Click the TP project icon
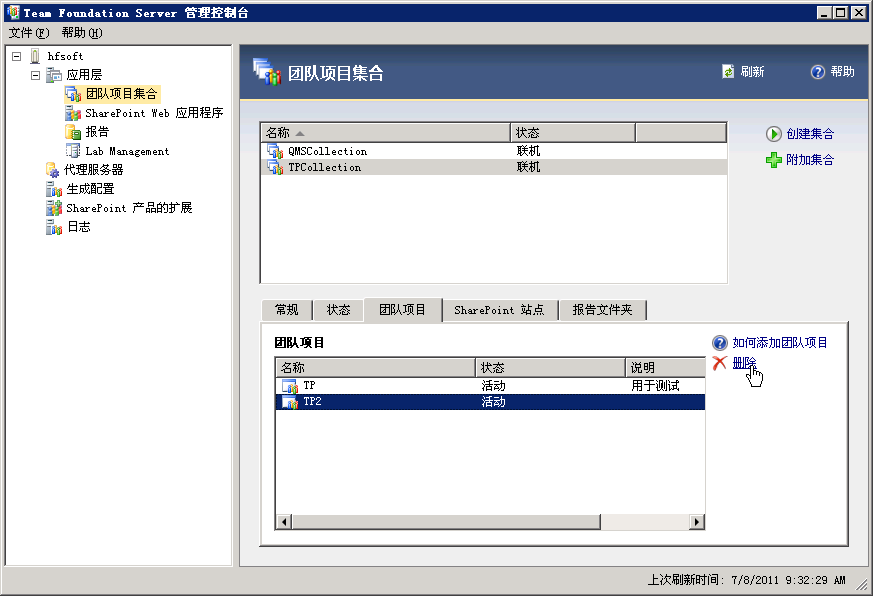This screenshot has width=873, height=596. point(290,385)
